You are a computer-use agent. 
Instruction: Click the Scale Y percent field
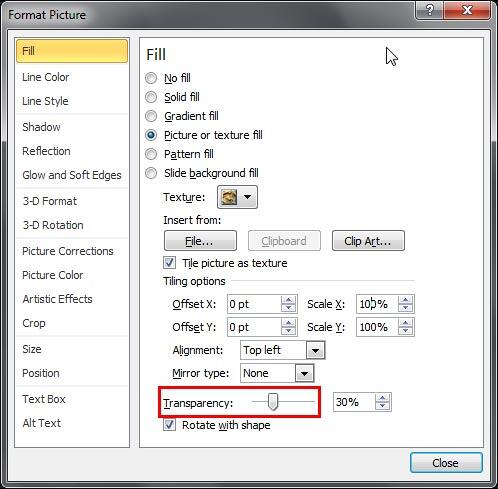point(377,327)
